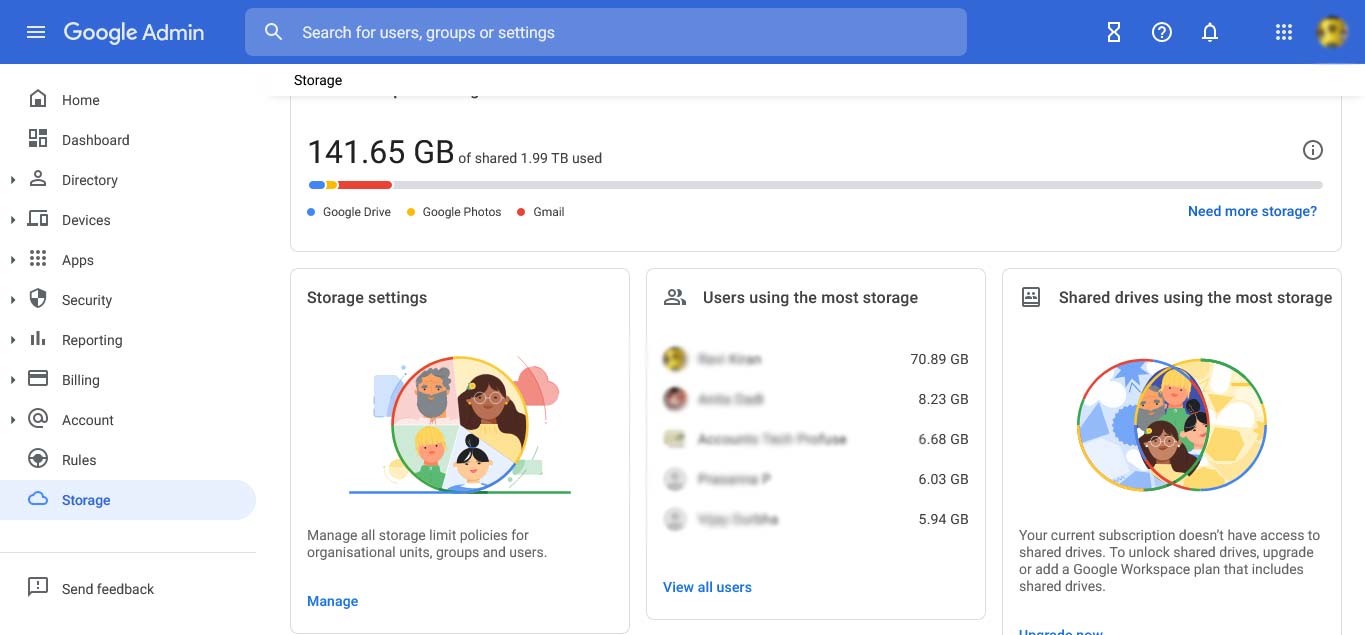Expand the Directory section

(13, 180)
